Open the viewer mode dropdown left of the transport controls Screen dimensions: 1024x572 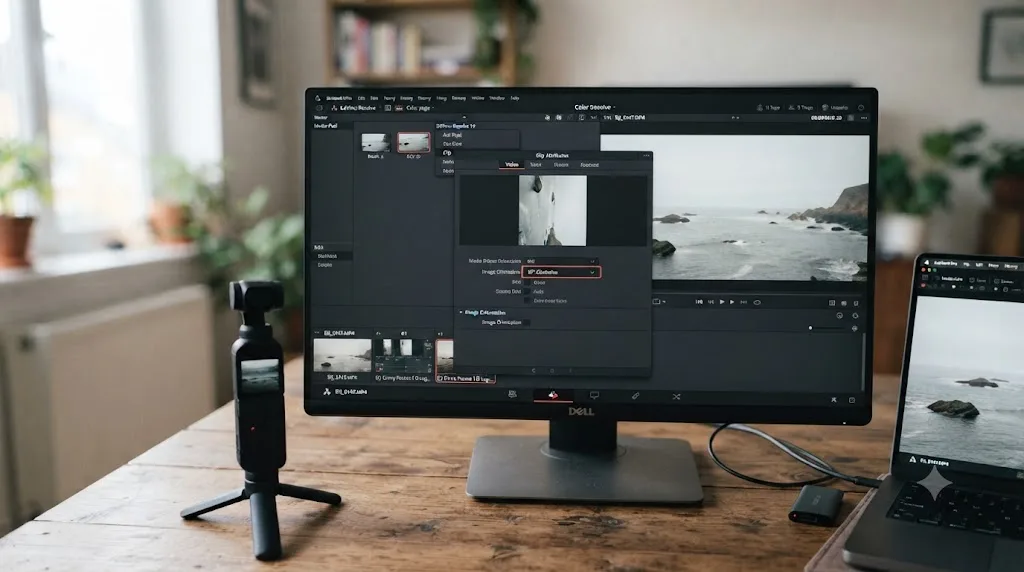(x=658, y=302)
